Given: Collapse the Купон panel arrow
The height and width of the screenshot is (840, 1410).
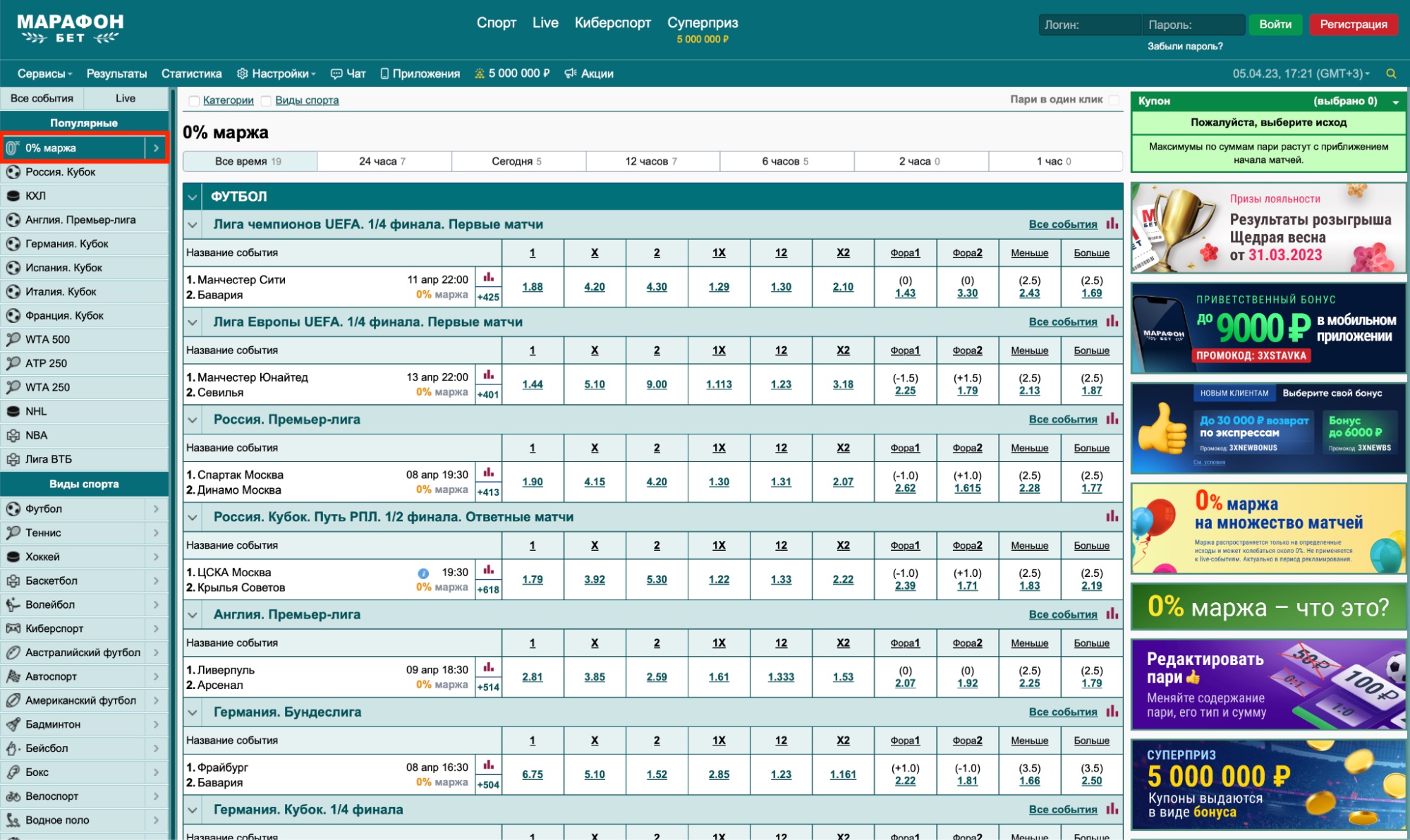Looking at the screenshot, I should [1395, 102].
